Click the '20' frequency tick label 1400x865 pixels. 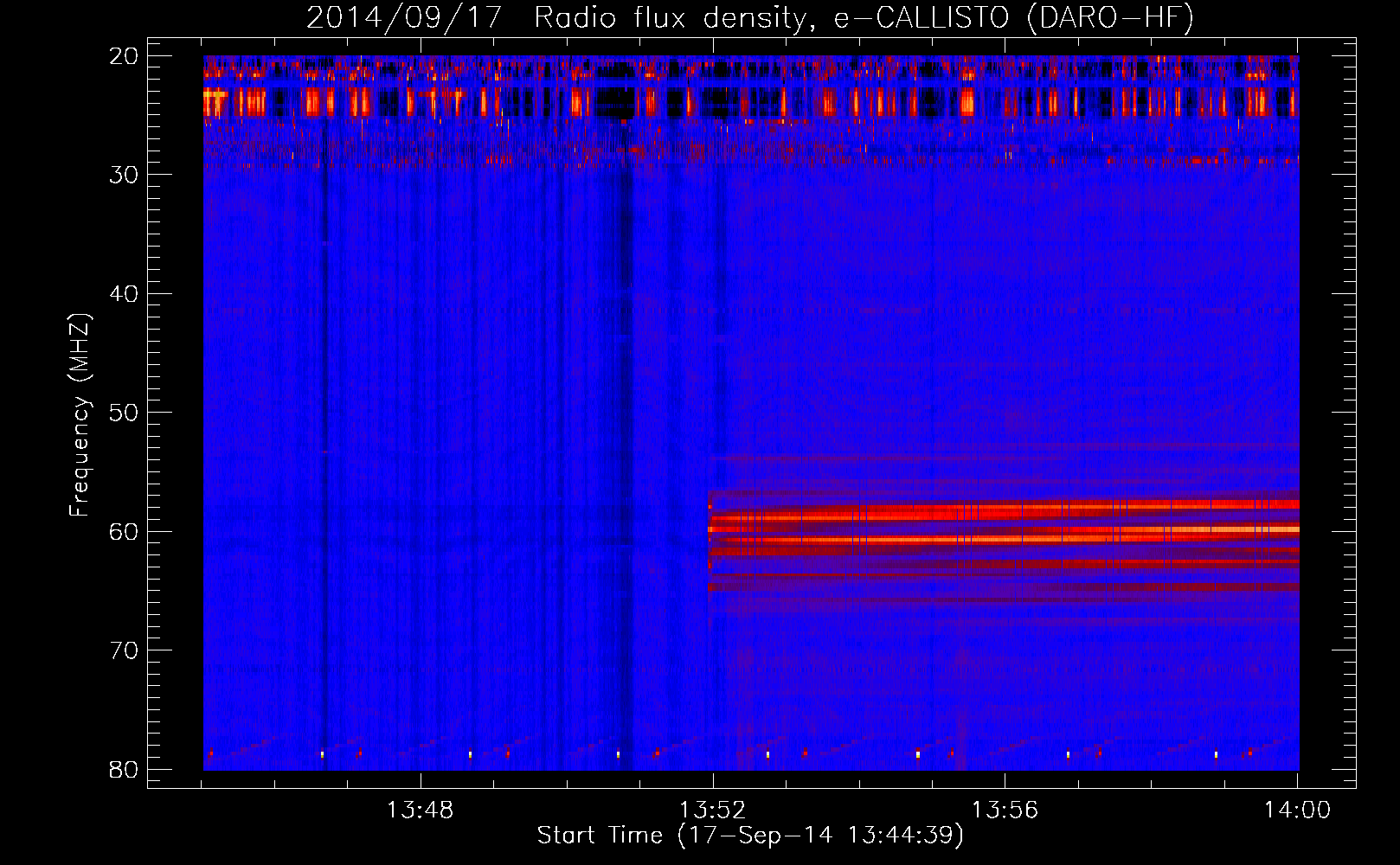[124, 56]
